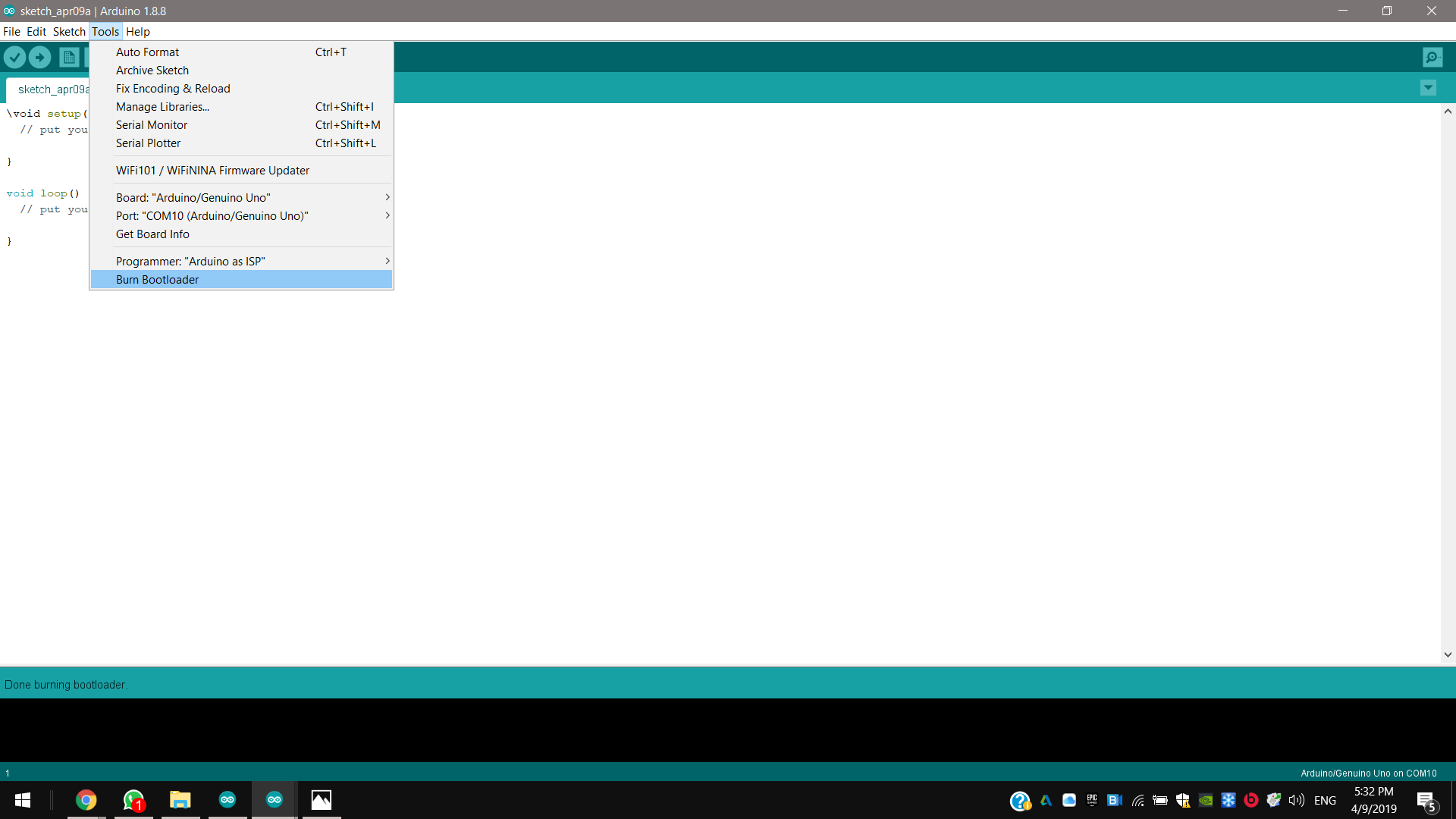Click the Verify checkmark toolbar icon

[14, 57]
